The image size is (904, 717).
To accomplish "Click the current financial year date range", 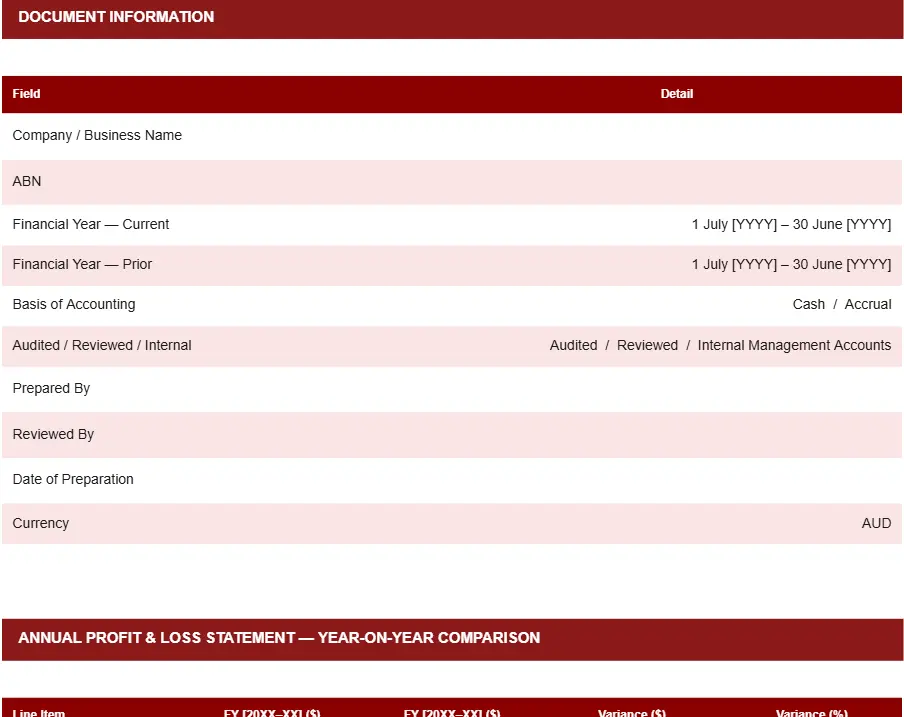I will coord(790,225).
